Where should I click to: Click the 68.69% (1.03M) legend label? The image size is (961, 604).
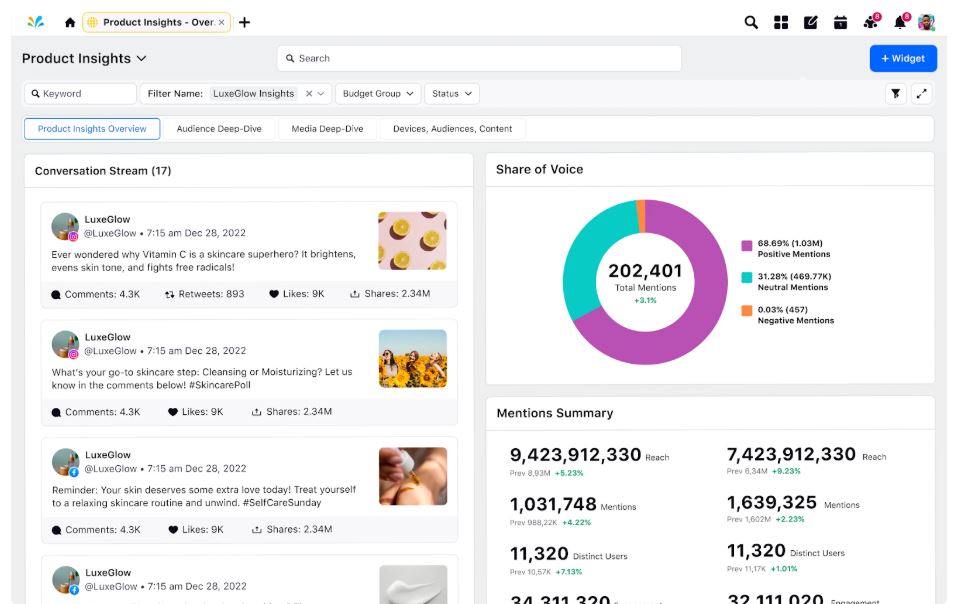[790, 243]
